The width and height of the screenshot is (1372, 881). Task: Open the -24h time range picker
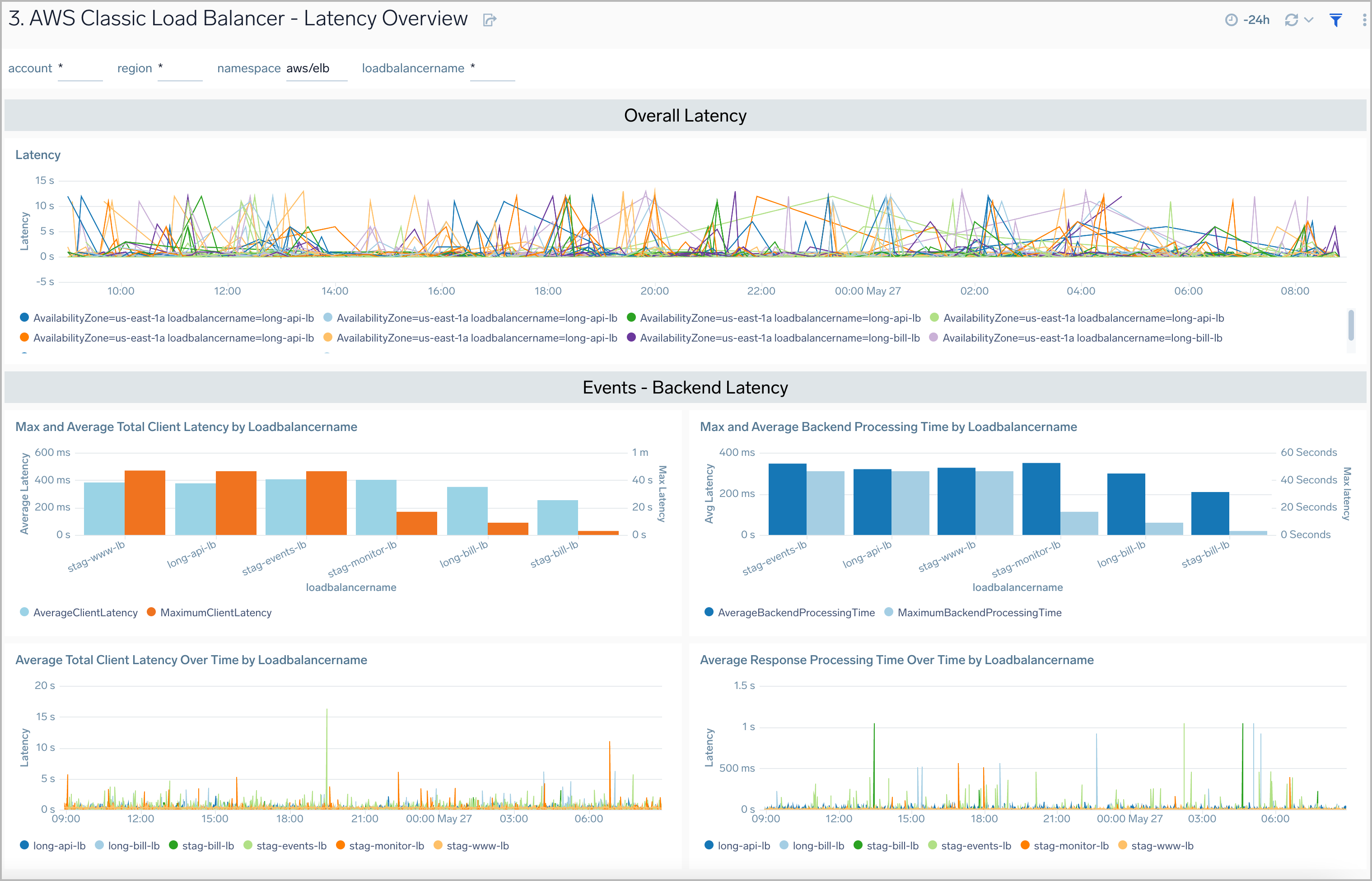point(1247,20)
